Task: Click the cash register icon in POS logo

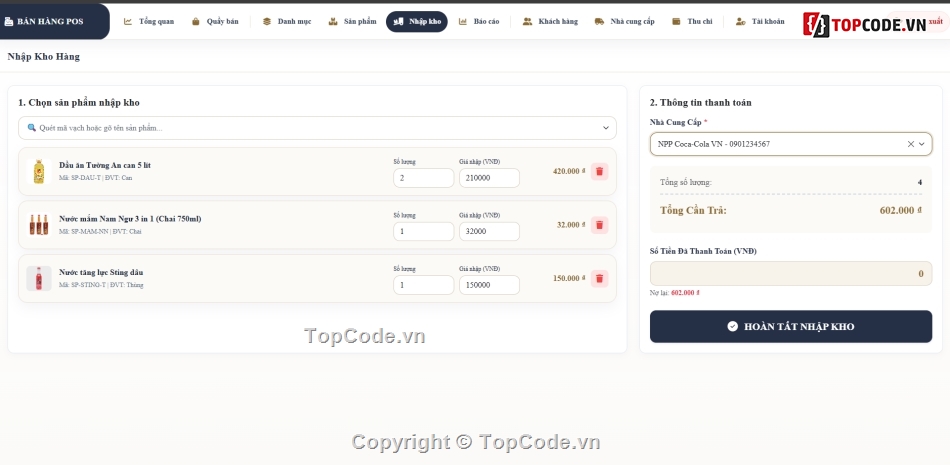Action: pos(8,21)
